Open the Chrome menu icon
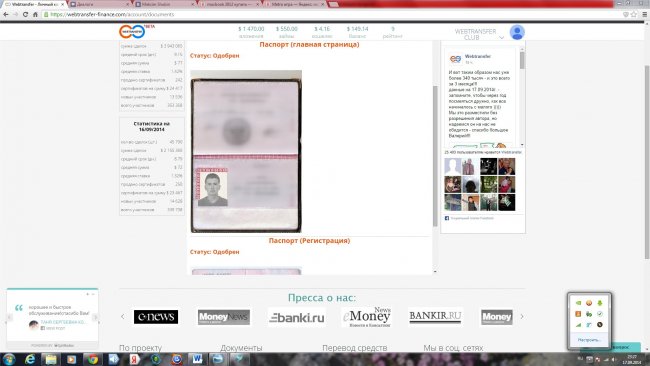 point(645,14)
